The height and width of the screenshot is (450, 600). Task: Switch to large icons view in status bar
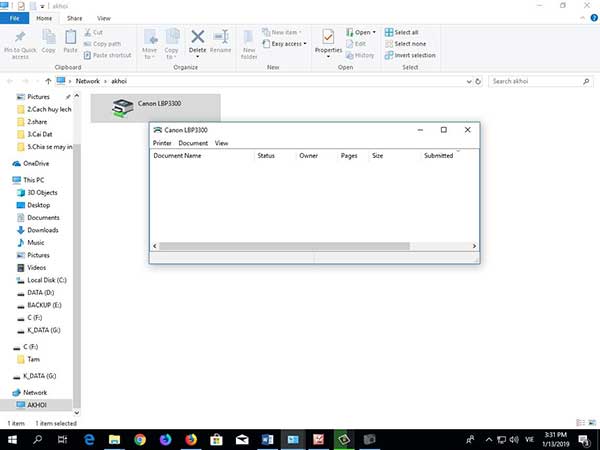593,422
